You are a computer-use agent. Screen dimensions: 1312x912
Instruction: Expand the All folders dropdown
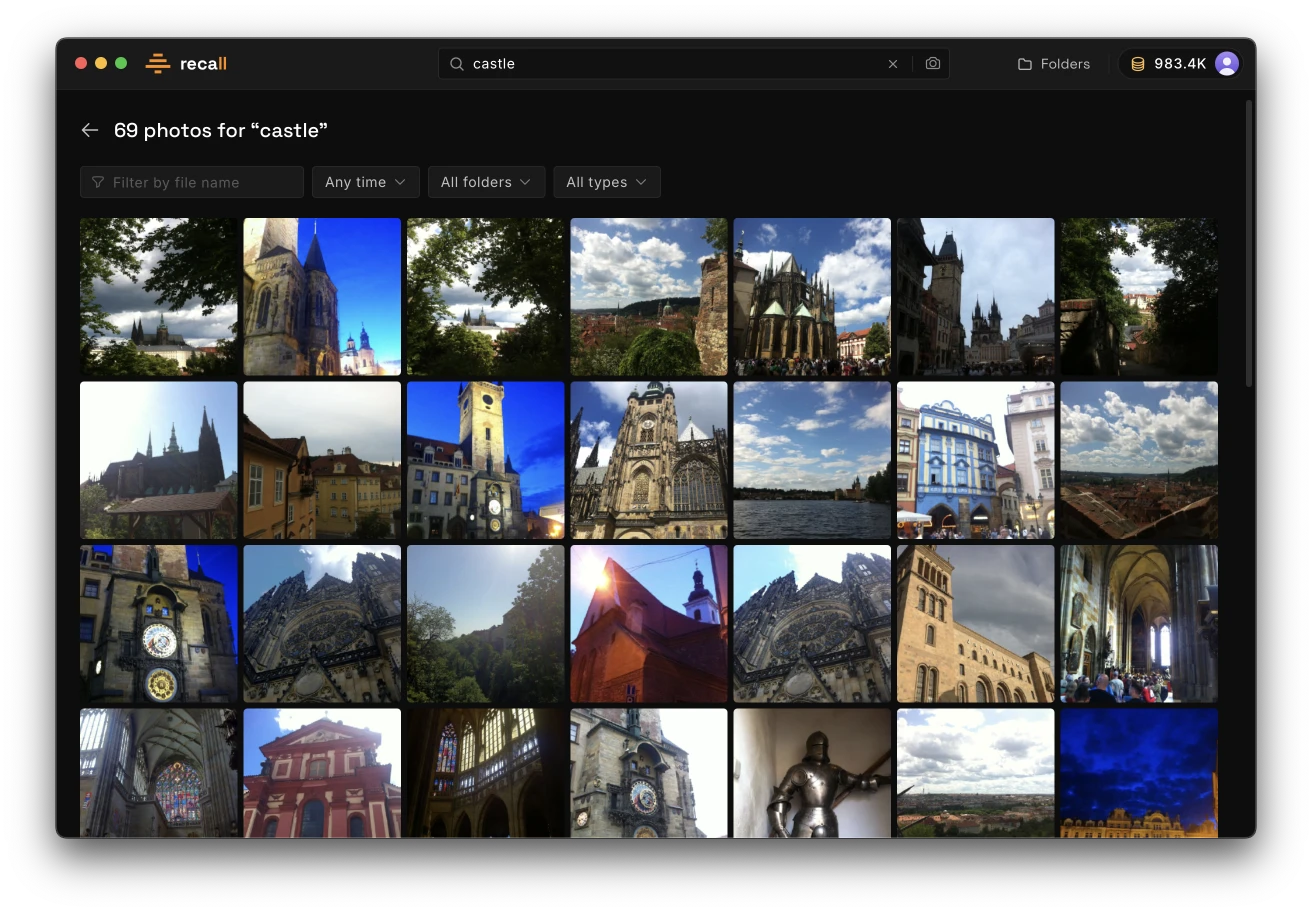[x=486, y=182]
